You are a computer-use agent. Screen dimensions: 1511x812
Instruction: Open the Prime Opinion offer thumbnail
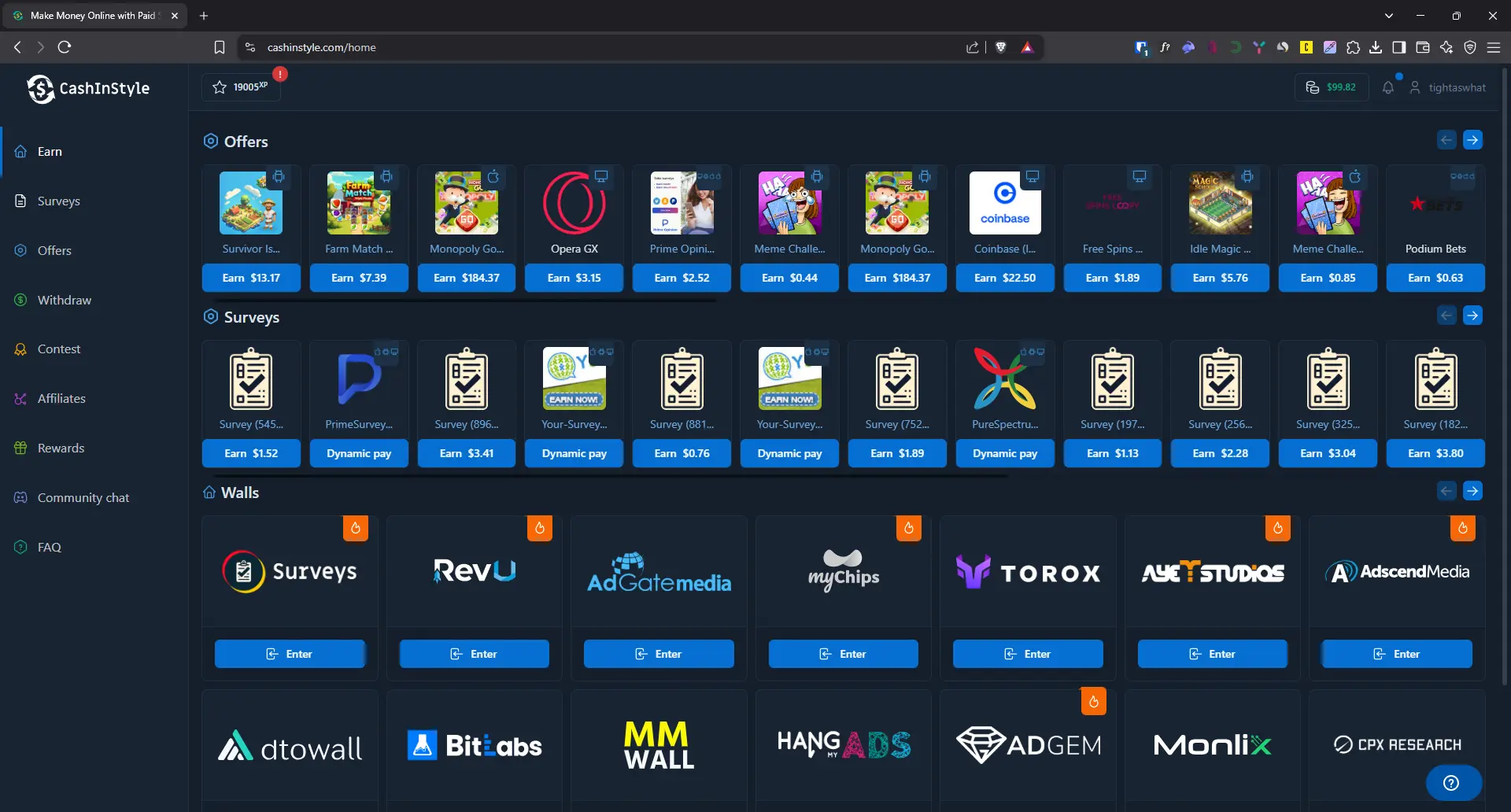point(682,203)
